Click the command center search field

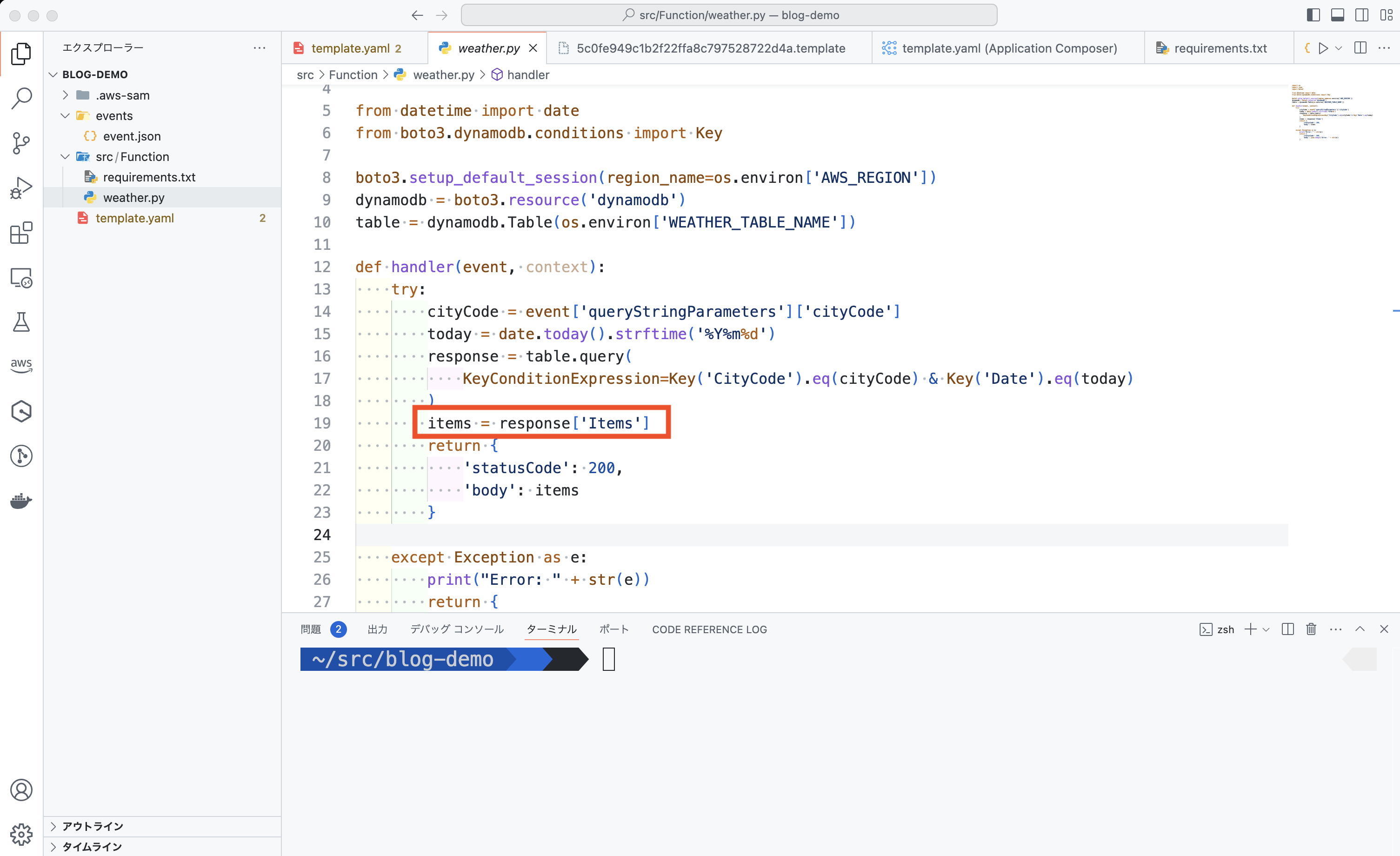(729, 15)
